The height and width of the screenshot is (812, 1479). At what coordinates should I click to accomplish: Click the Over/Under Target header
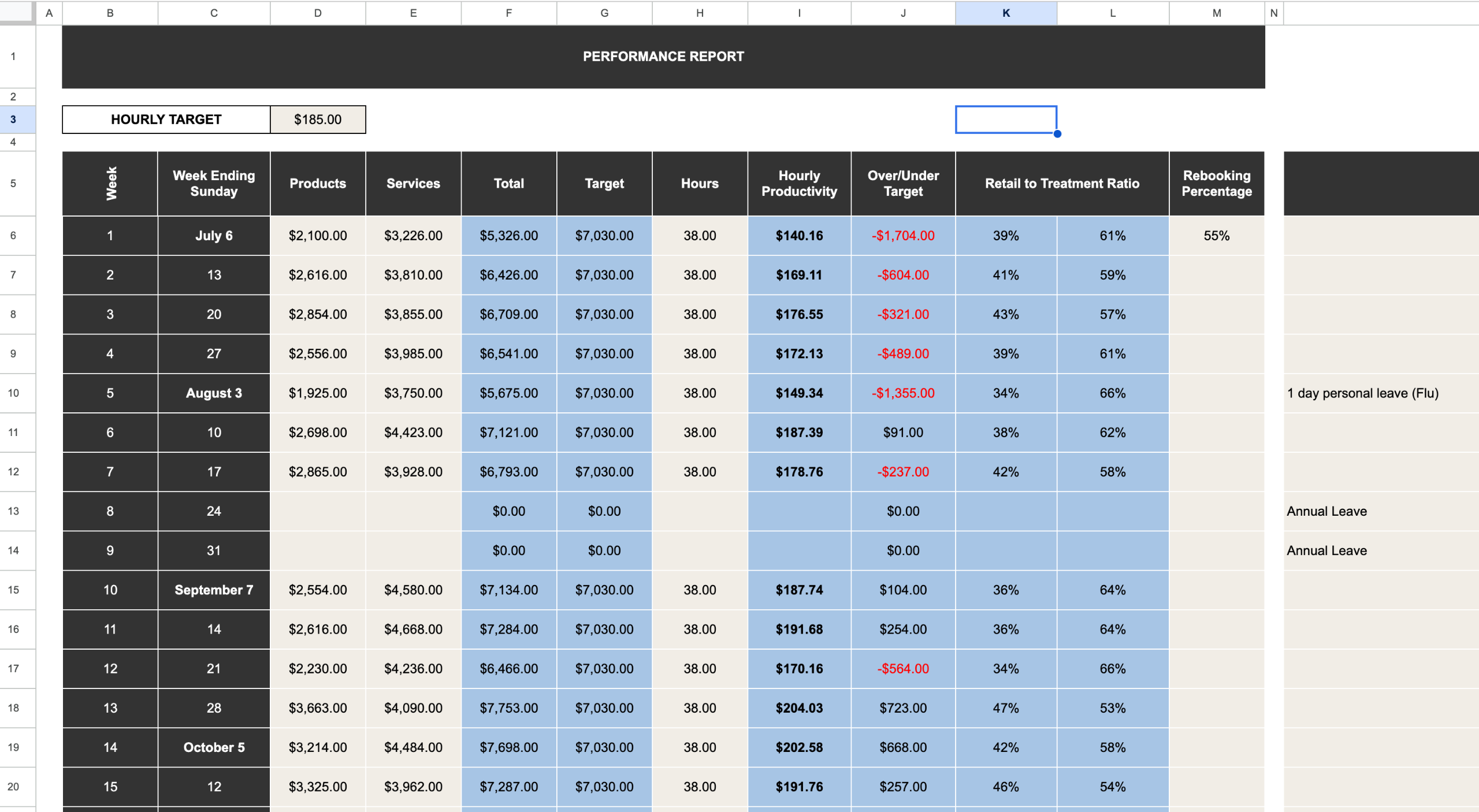coord(903,184)
